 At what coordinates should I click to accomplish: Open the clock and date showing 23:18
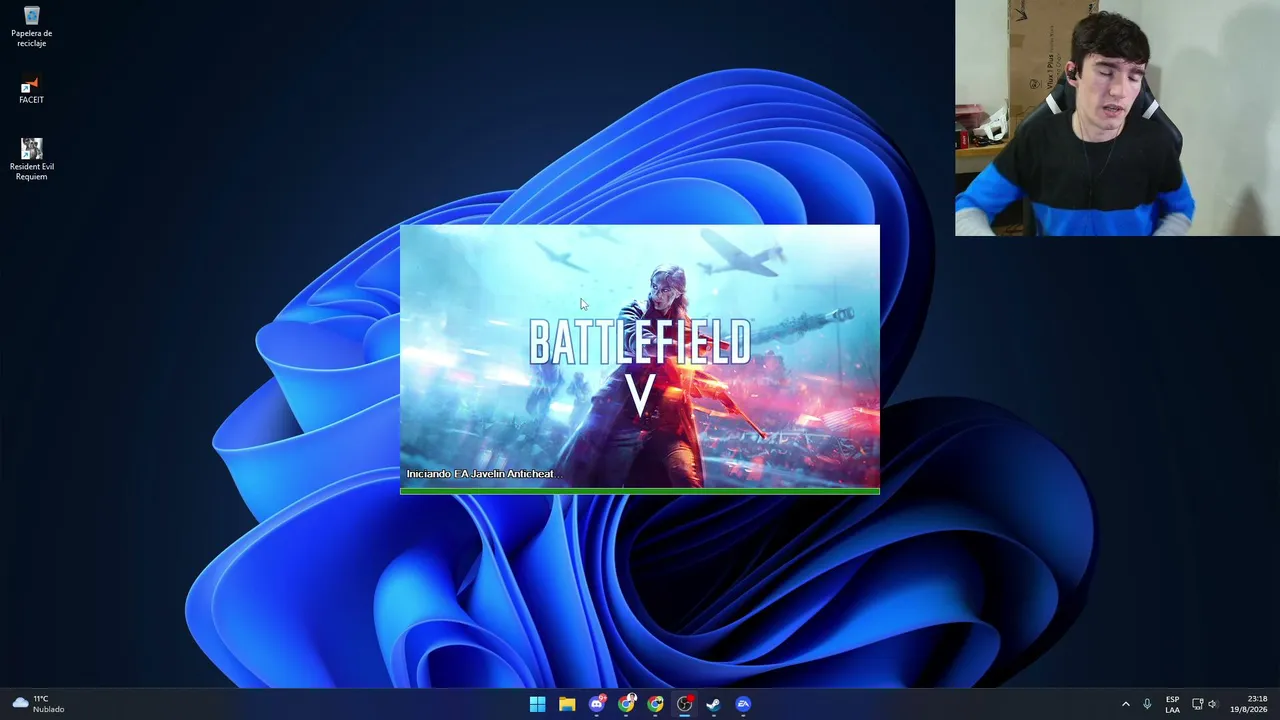tap(1250, 704)
